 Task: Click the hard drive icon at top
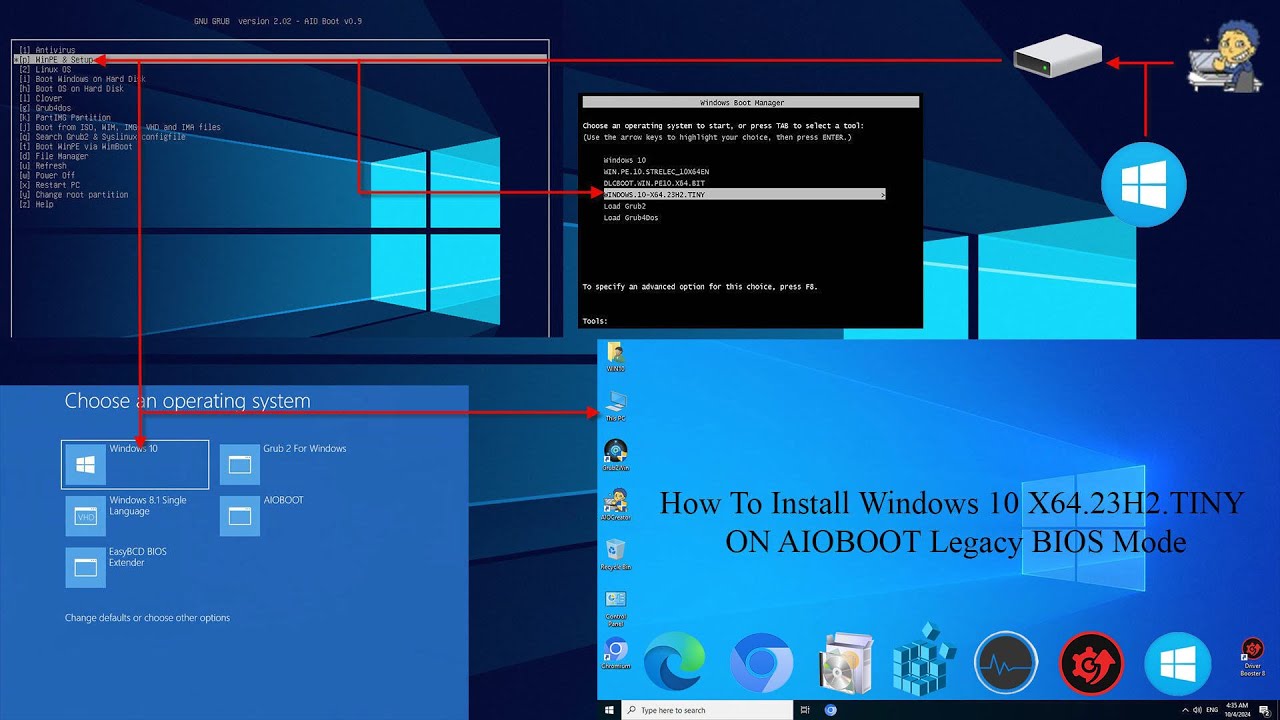pos(1057,57)
